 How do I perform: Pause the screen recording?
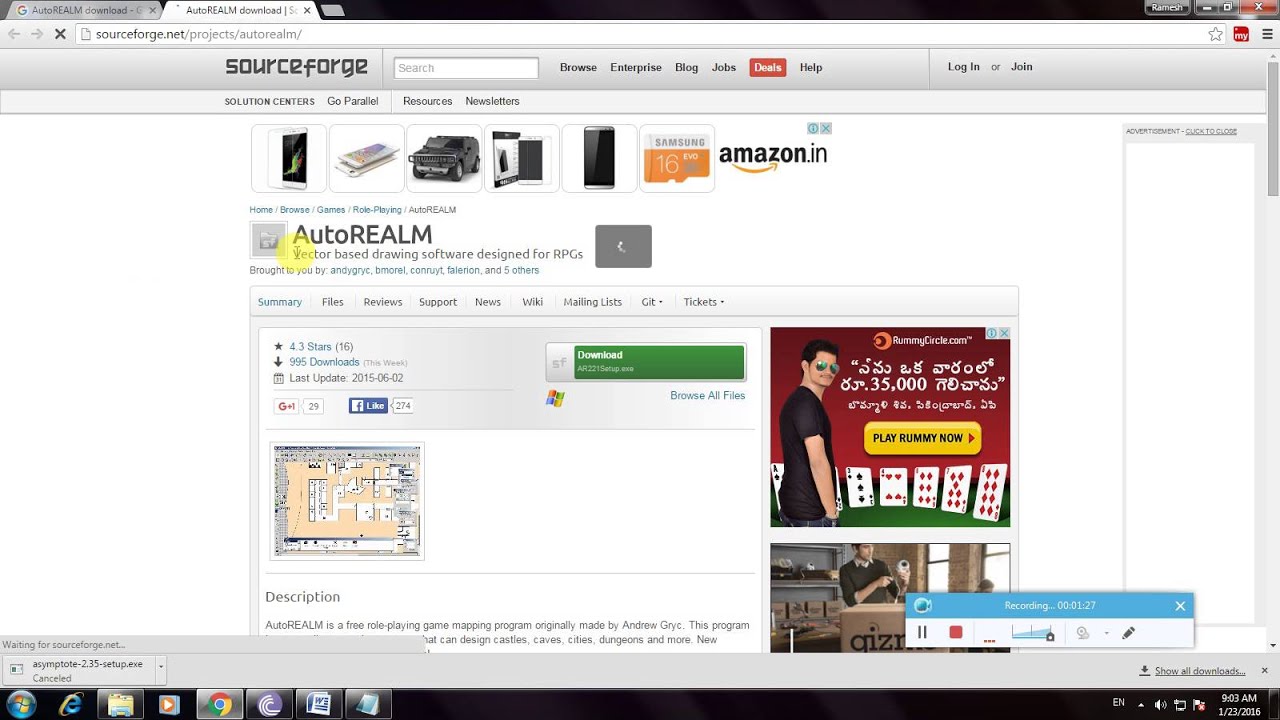point(922,632)
